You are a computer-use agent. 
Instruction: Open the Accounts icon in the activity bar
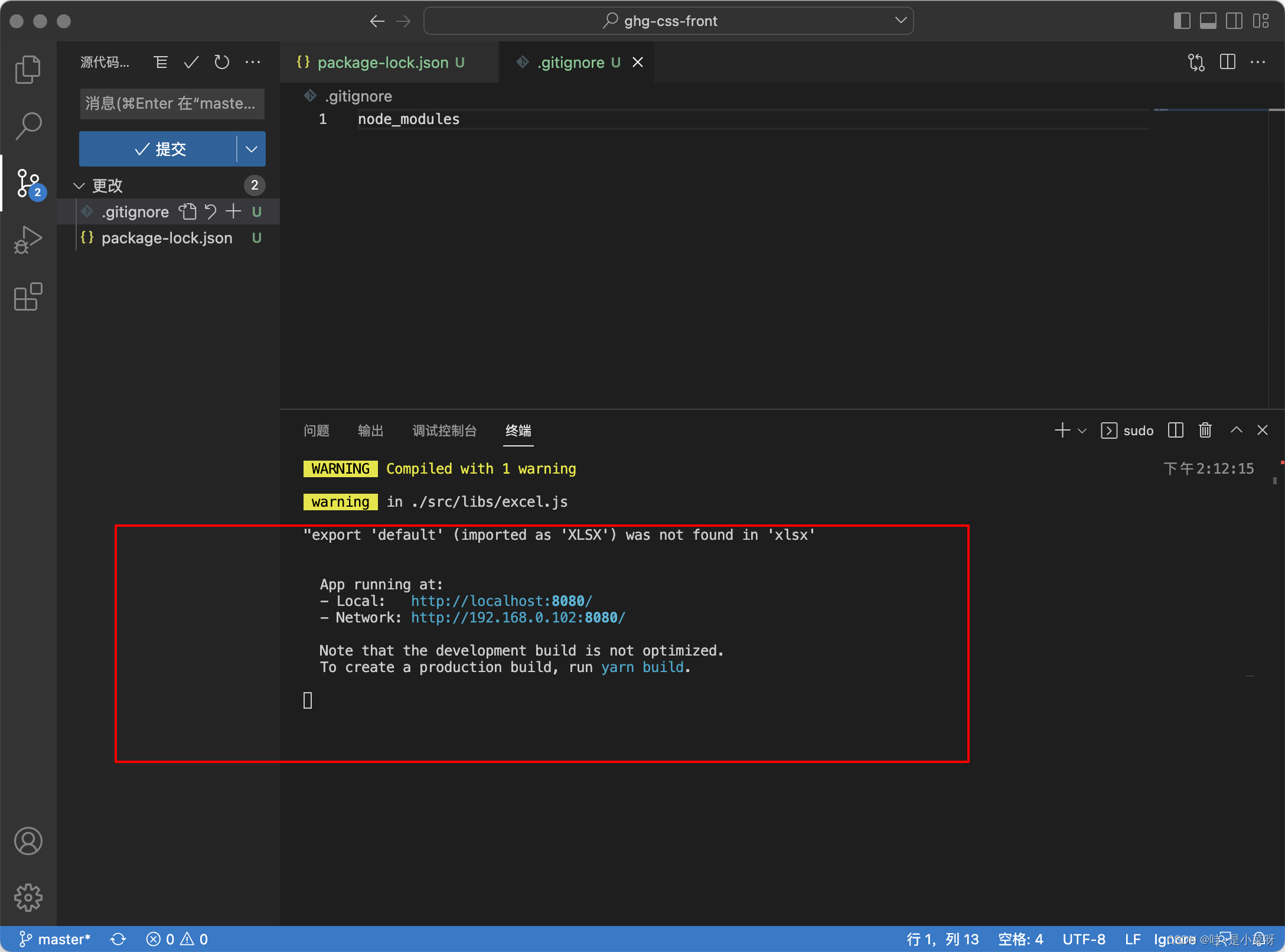pyautogui.click(x=28, y=841)
